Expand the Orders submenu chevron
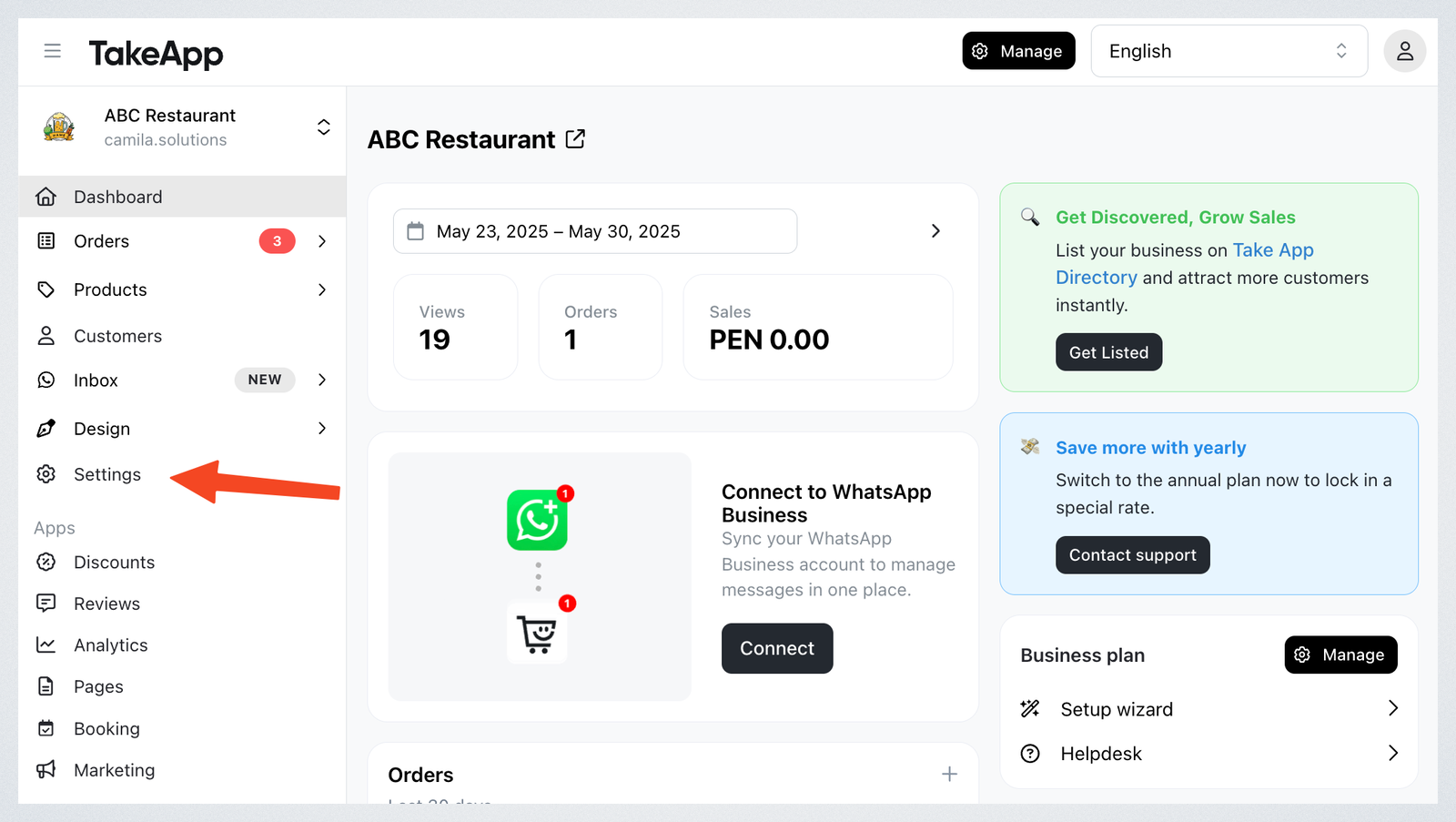The height and width of the screenshot is (822, 1456). coord(322,241)
